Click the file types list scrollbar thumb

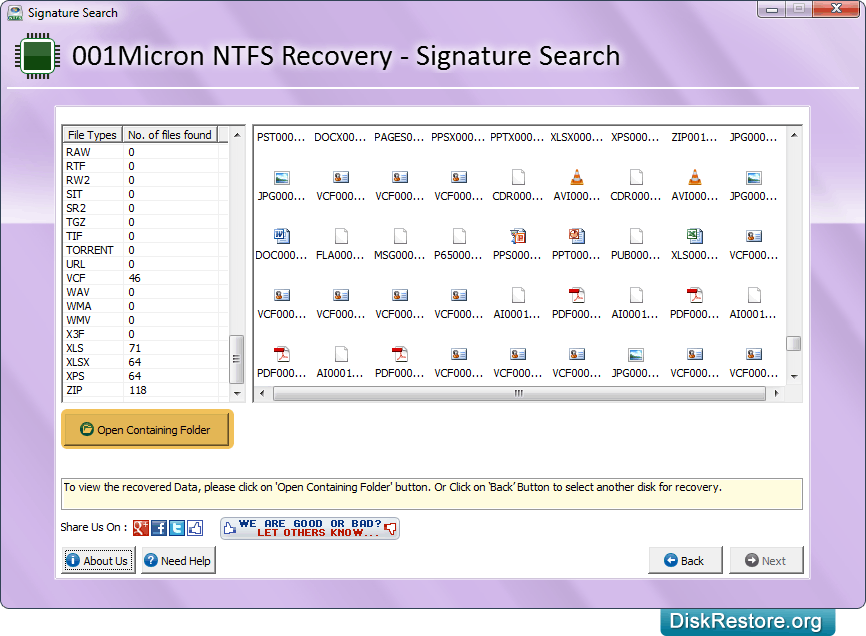236,359
